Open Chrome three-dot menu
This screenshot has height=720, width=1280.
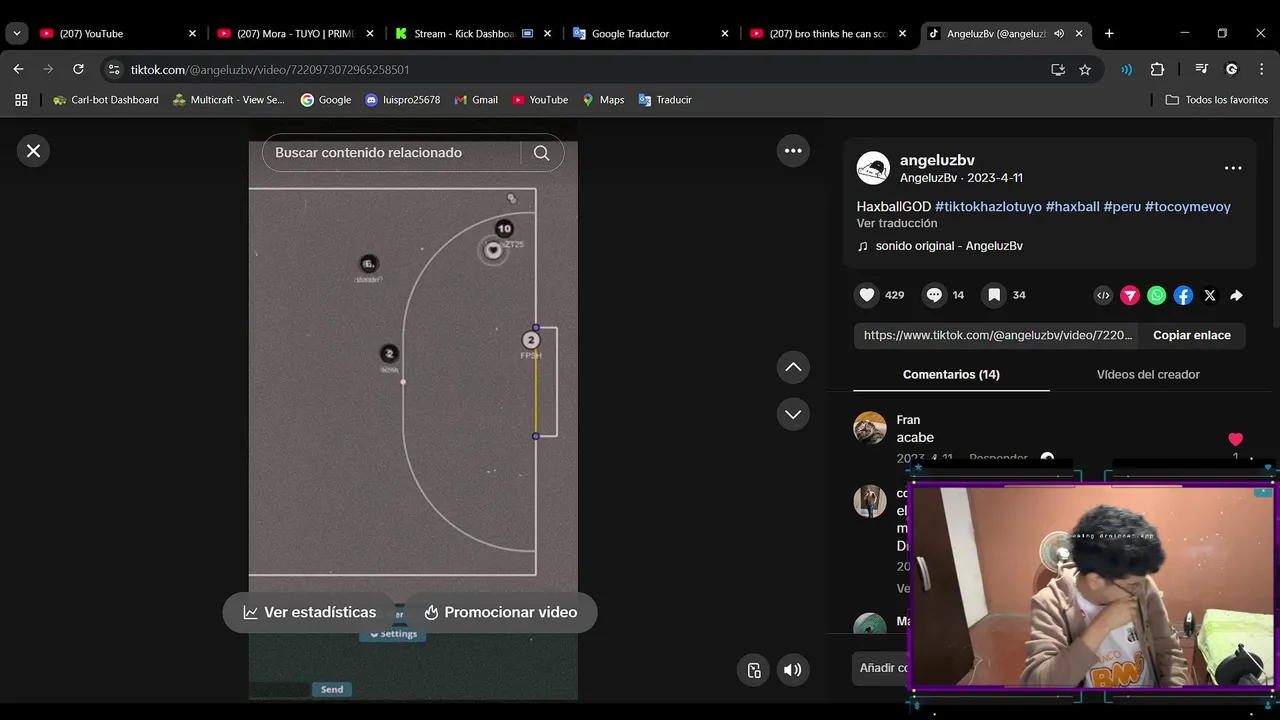pos(1262,70)
